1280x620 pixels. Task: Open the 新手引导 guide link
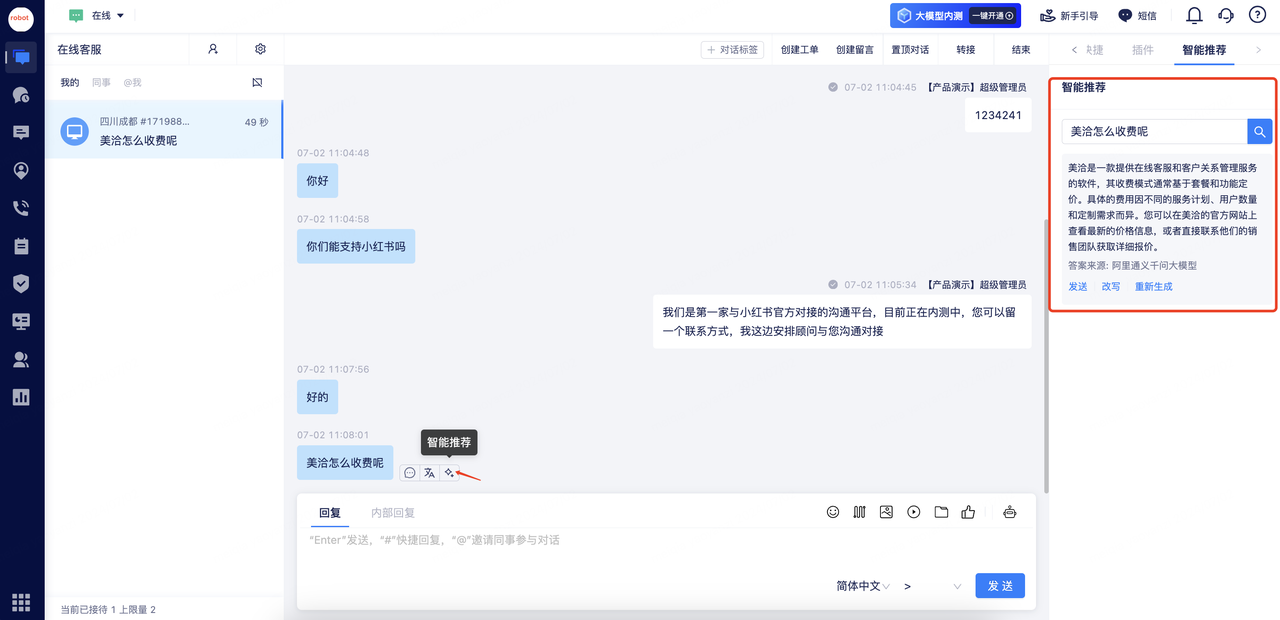point(1069,16)
